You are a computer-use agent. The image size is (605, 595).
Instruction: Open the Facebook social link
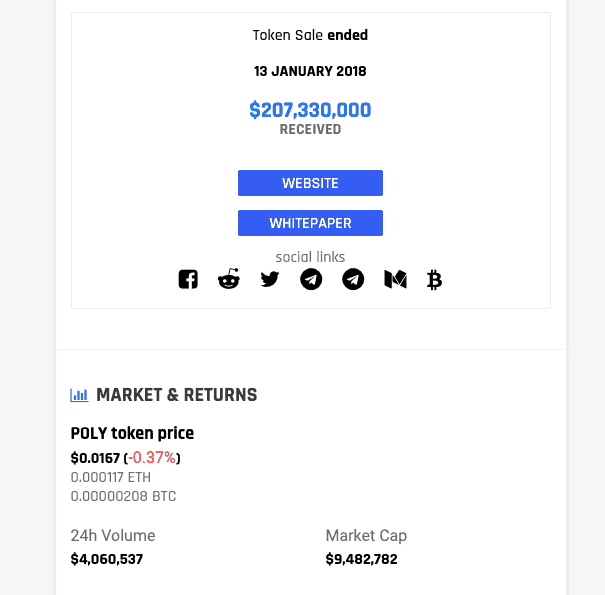[x=188, y=280]
